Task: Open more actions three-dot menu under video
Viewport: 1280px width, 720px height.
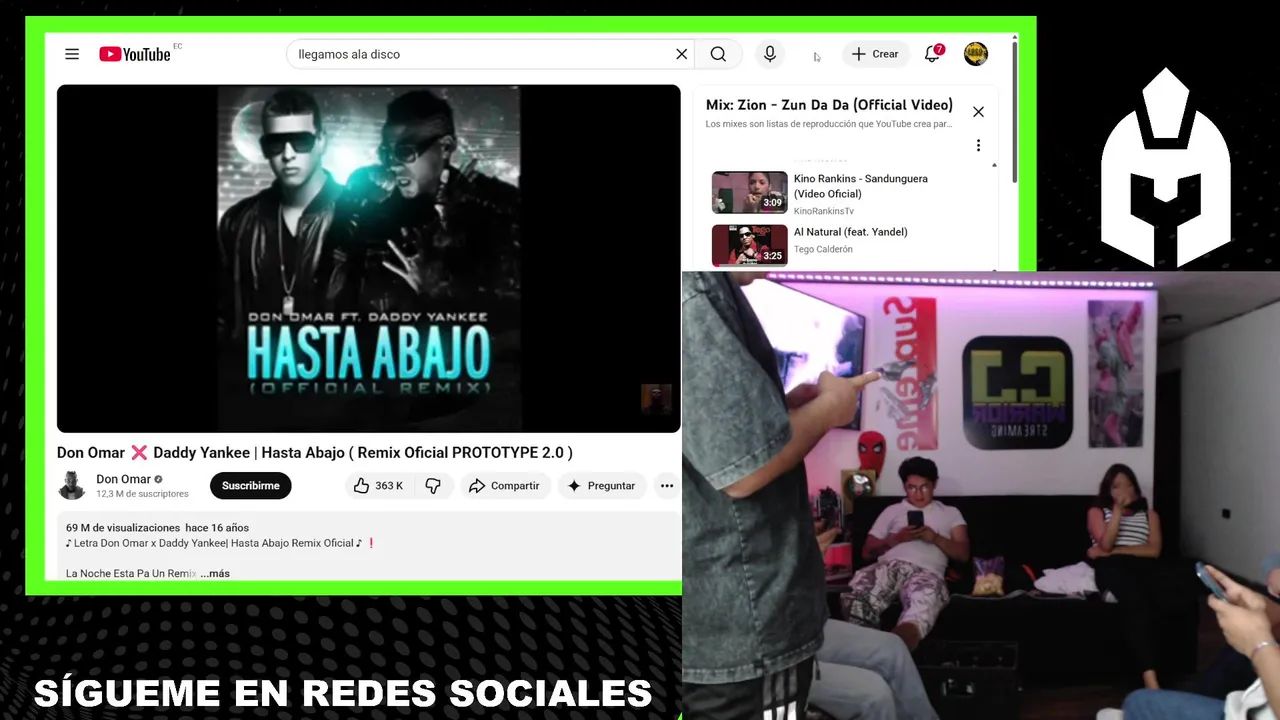Action: click(x=667, y=486)
